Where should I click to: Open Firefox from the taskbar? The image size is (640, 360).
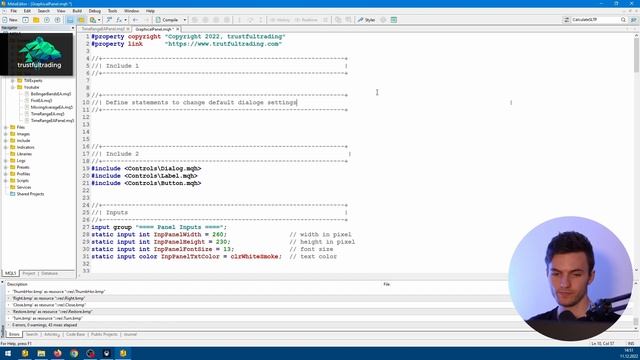tap(58, 353)
